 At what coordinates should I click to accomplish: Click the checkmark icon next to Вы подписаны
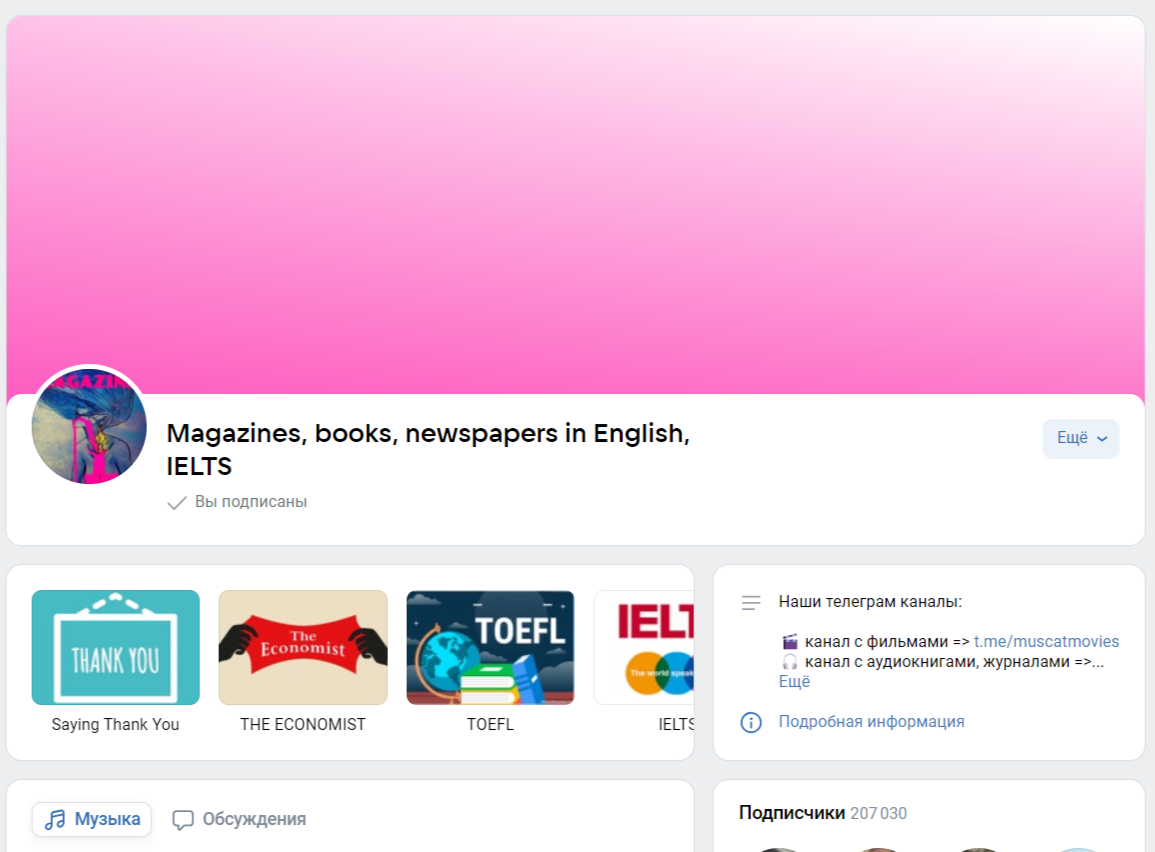pyautogui.click(x=175, y=501)
